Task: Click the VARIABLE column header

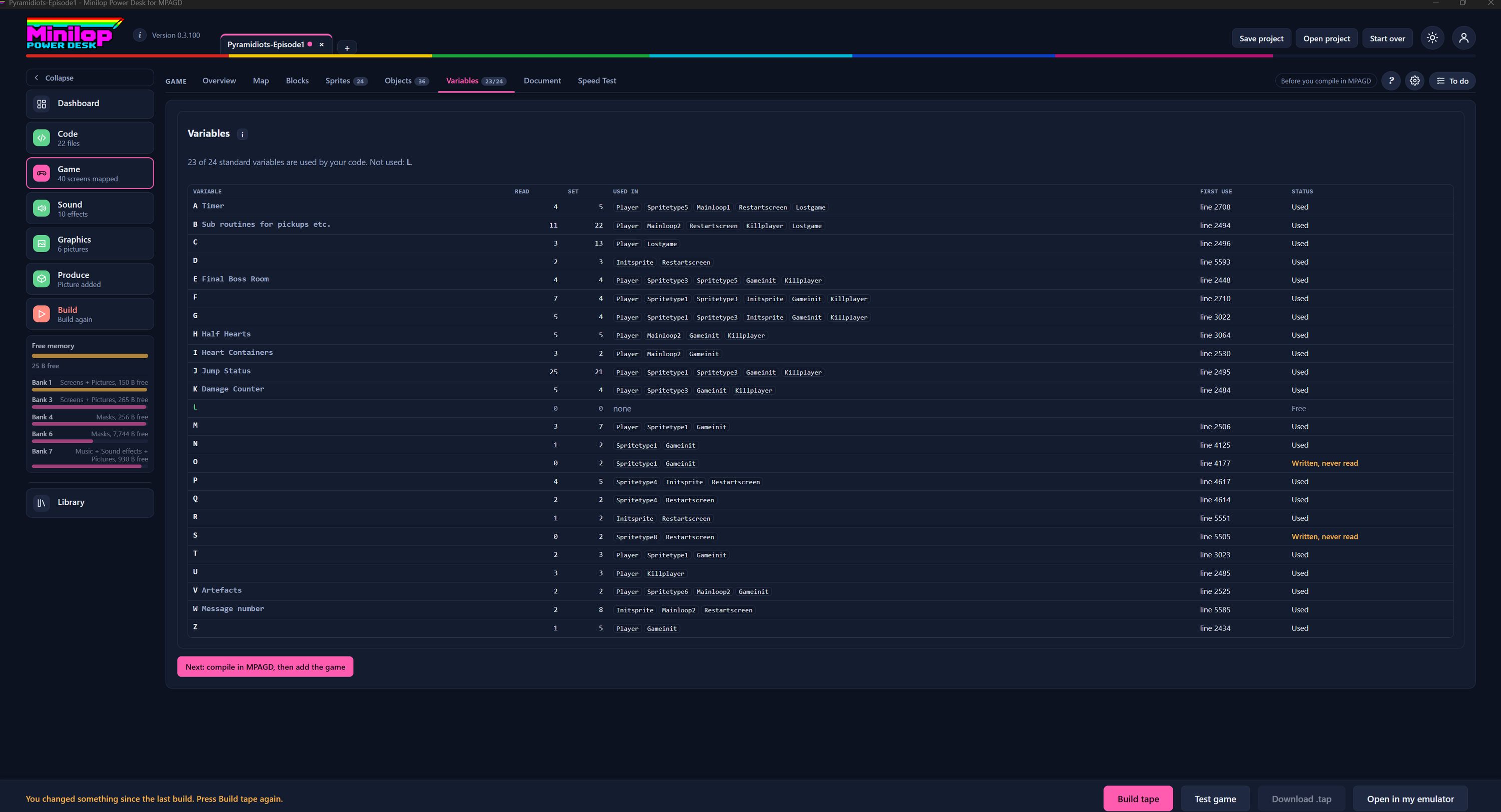Action: 207,192
